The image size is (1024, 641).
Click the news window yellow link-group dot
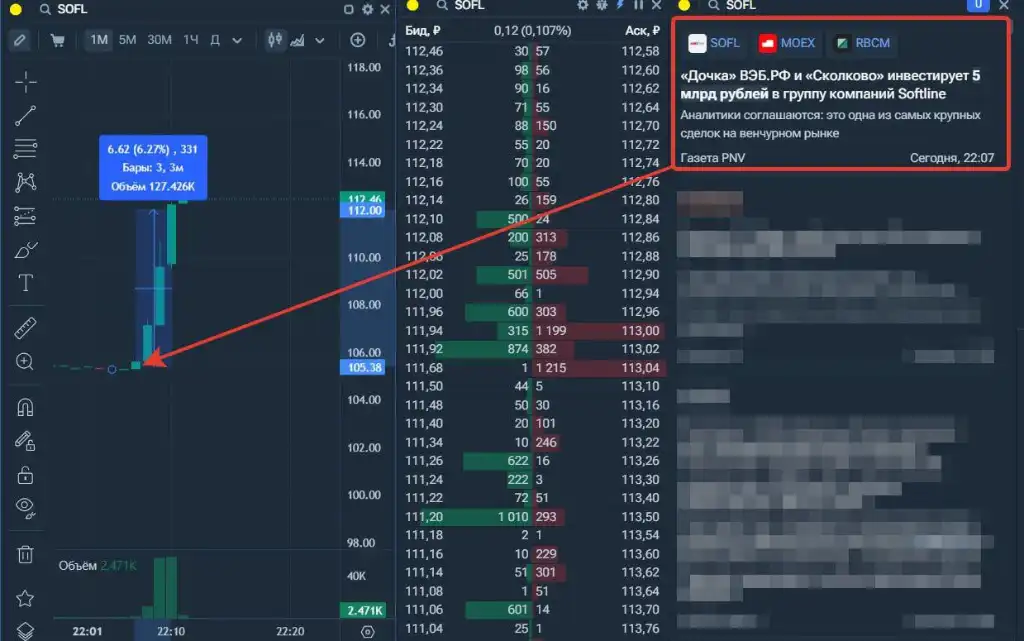click(x=684, y=6)
